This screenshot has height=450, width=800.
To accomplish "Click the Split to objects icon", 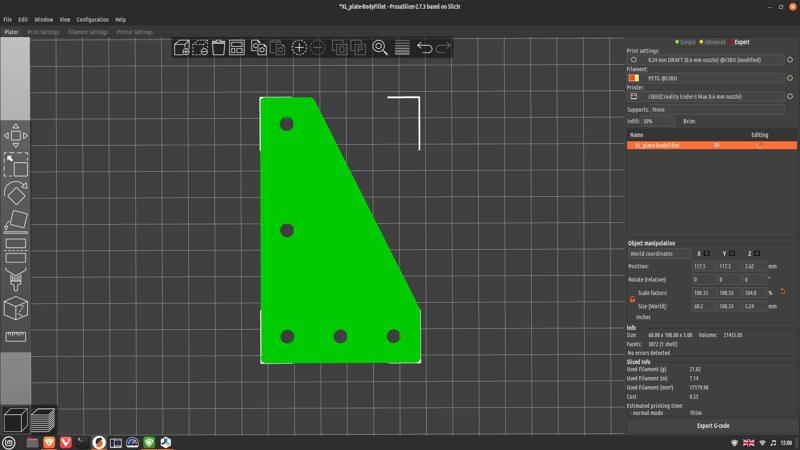I will tap(339, 48).
